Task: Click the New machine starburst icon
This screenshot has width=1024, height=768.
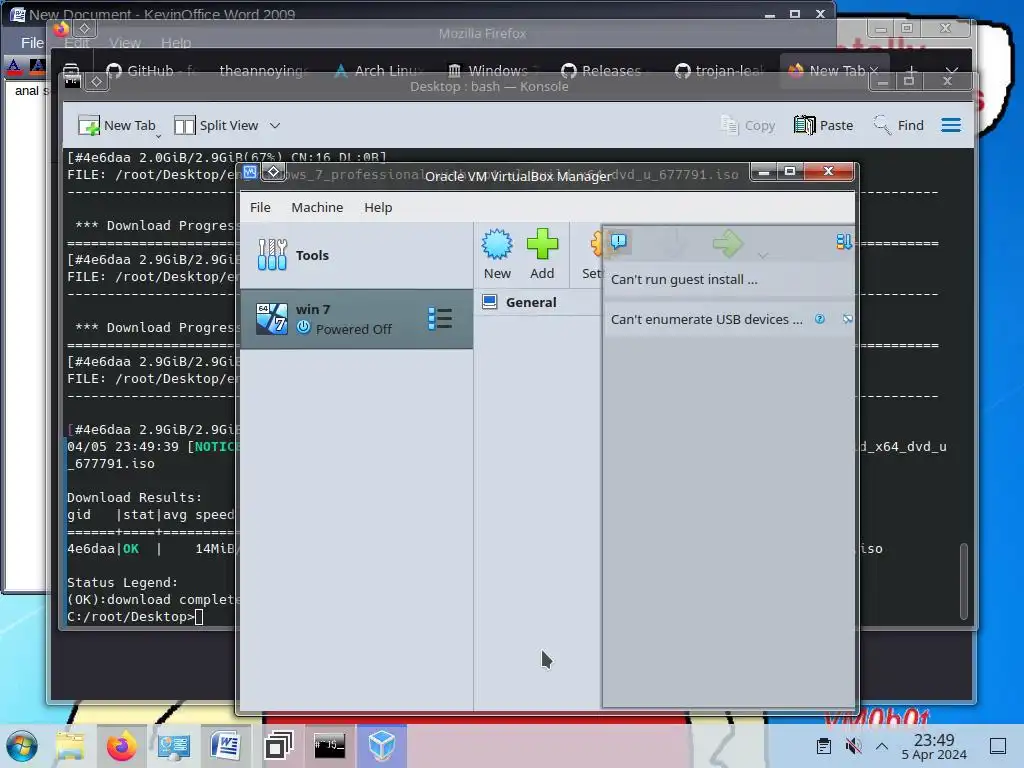Action: [497, 245]
